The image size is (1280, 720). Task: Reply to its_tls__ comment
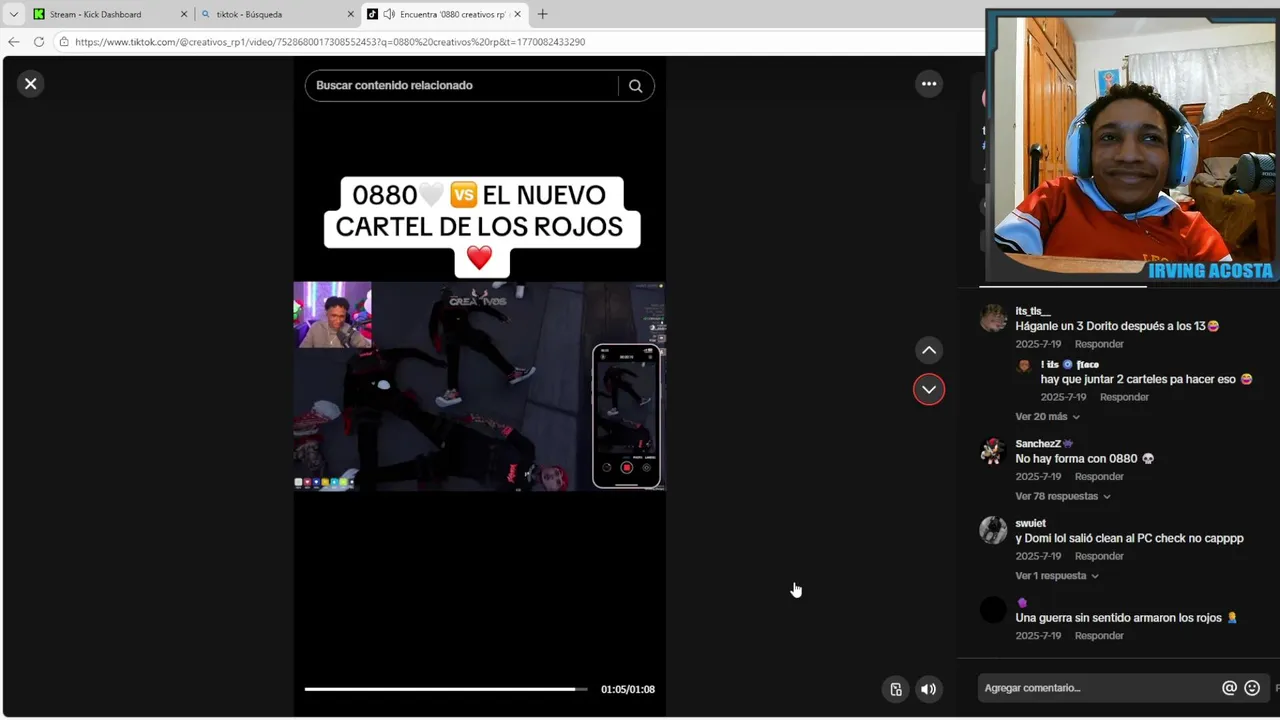(x=1099, y=344)
